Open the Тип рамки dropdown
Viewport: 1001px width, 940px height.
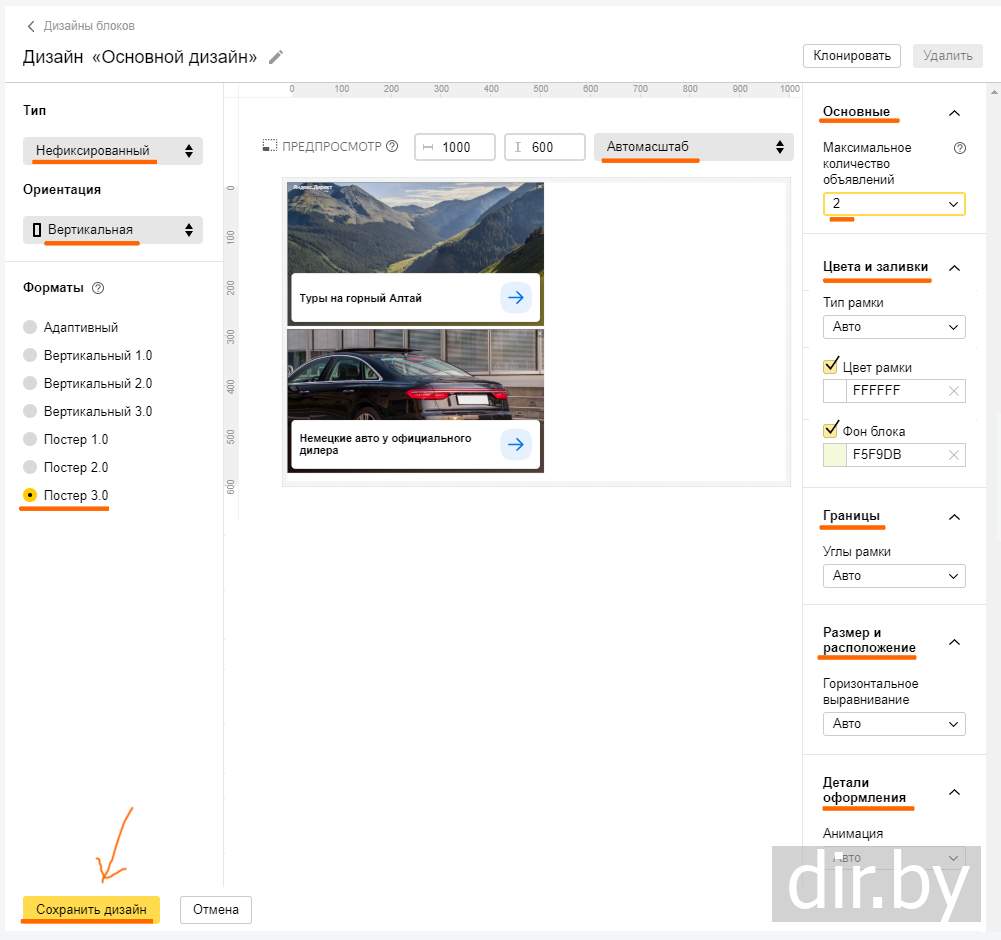pyautogui.click(x=894, y=327)
